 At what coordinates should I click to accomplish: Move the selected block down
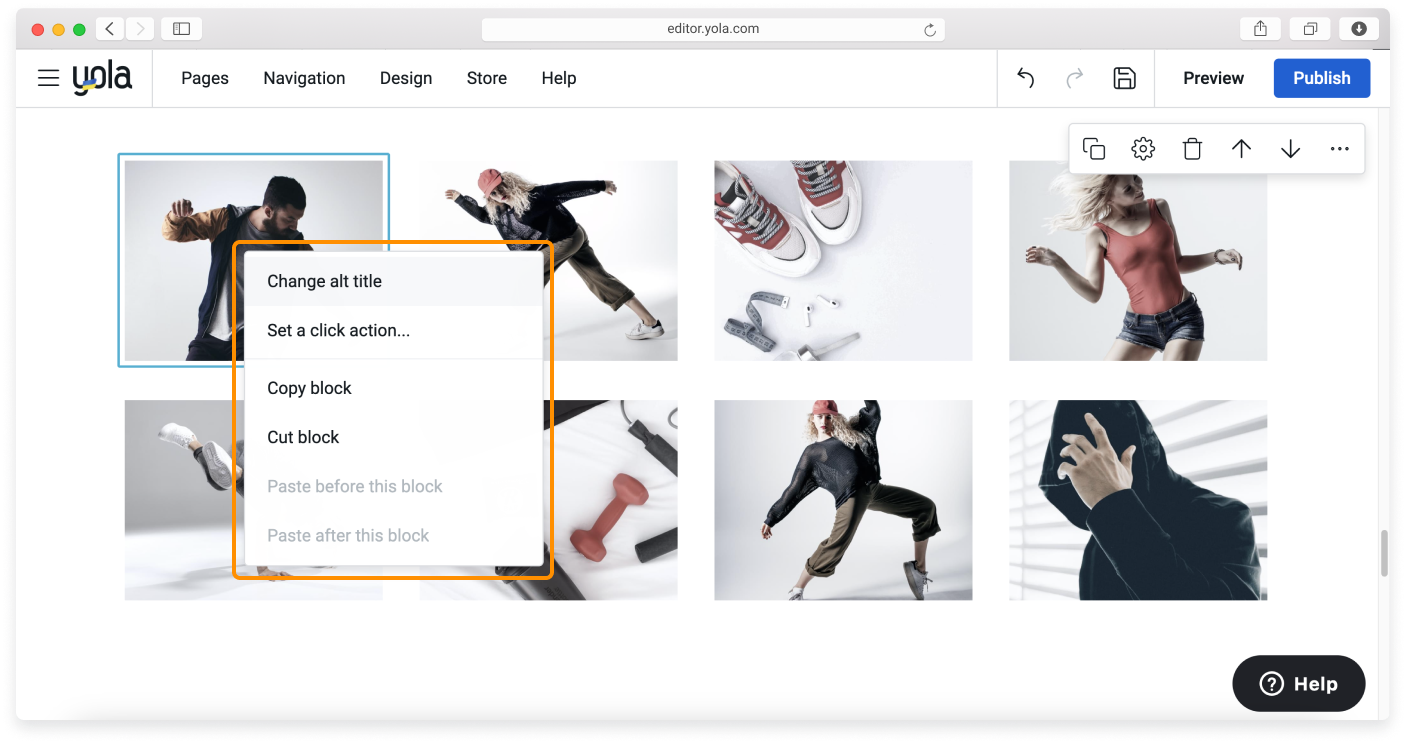click(x=1290, y=148)
